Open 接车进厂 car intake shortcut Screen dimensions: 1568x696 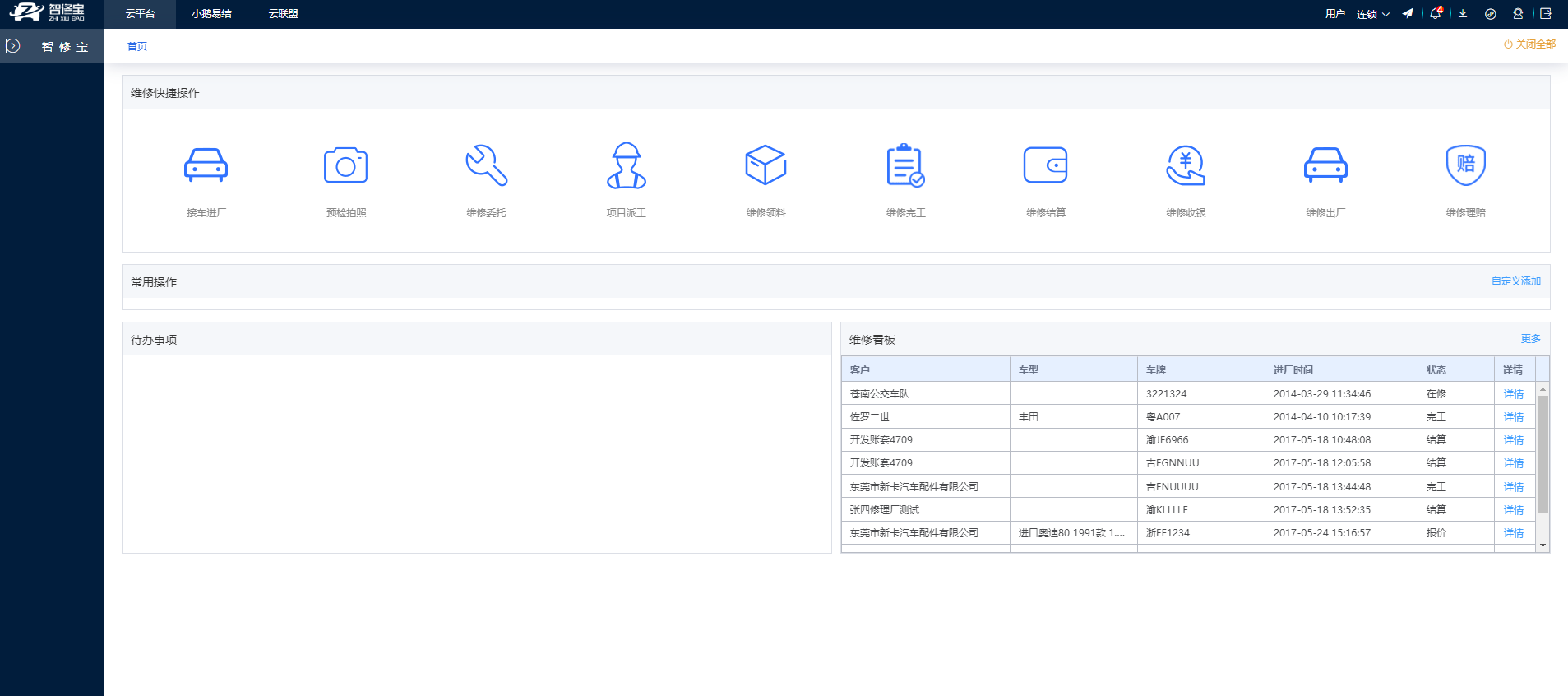coord(206,165)
